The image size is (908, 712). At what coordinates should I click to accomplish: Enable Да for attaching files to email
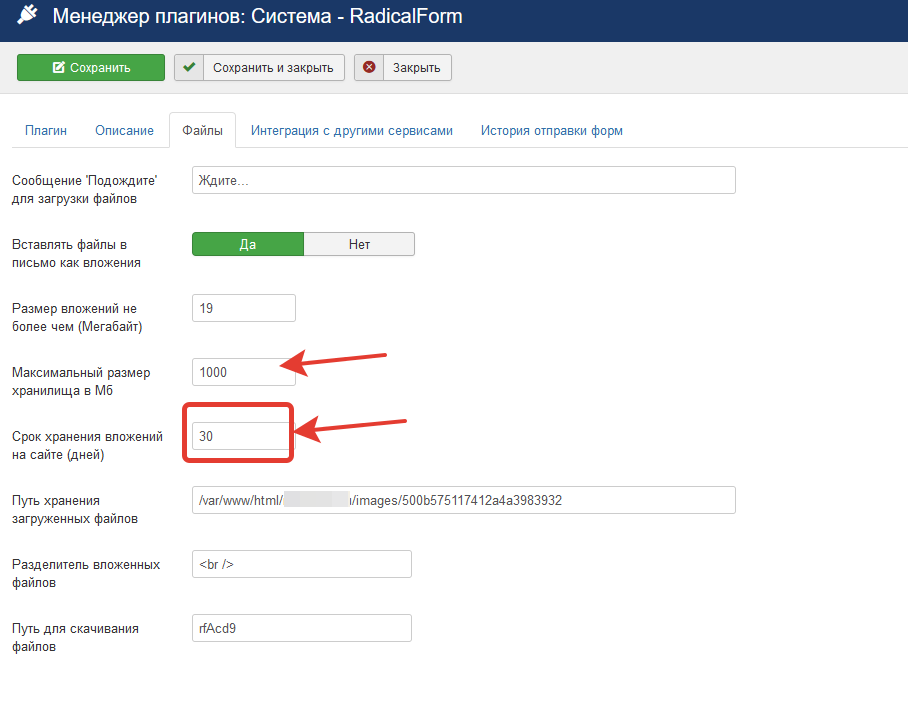coord(247,245)
